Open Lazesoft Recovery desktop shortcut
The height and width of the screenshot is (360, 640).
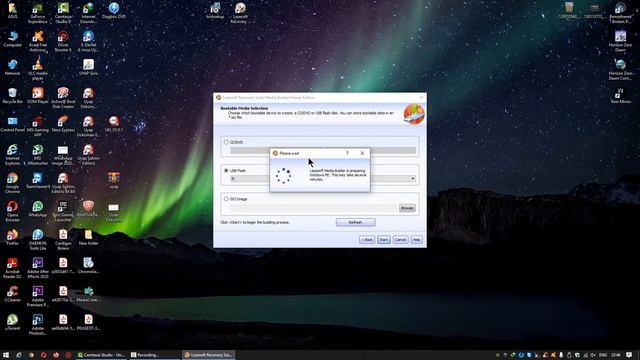click(240, 13)
